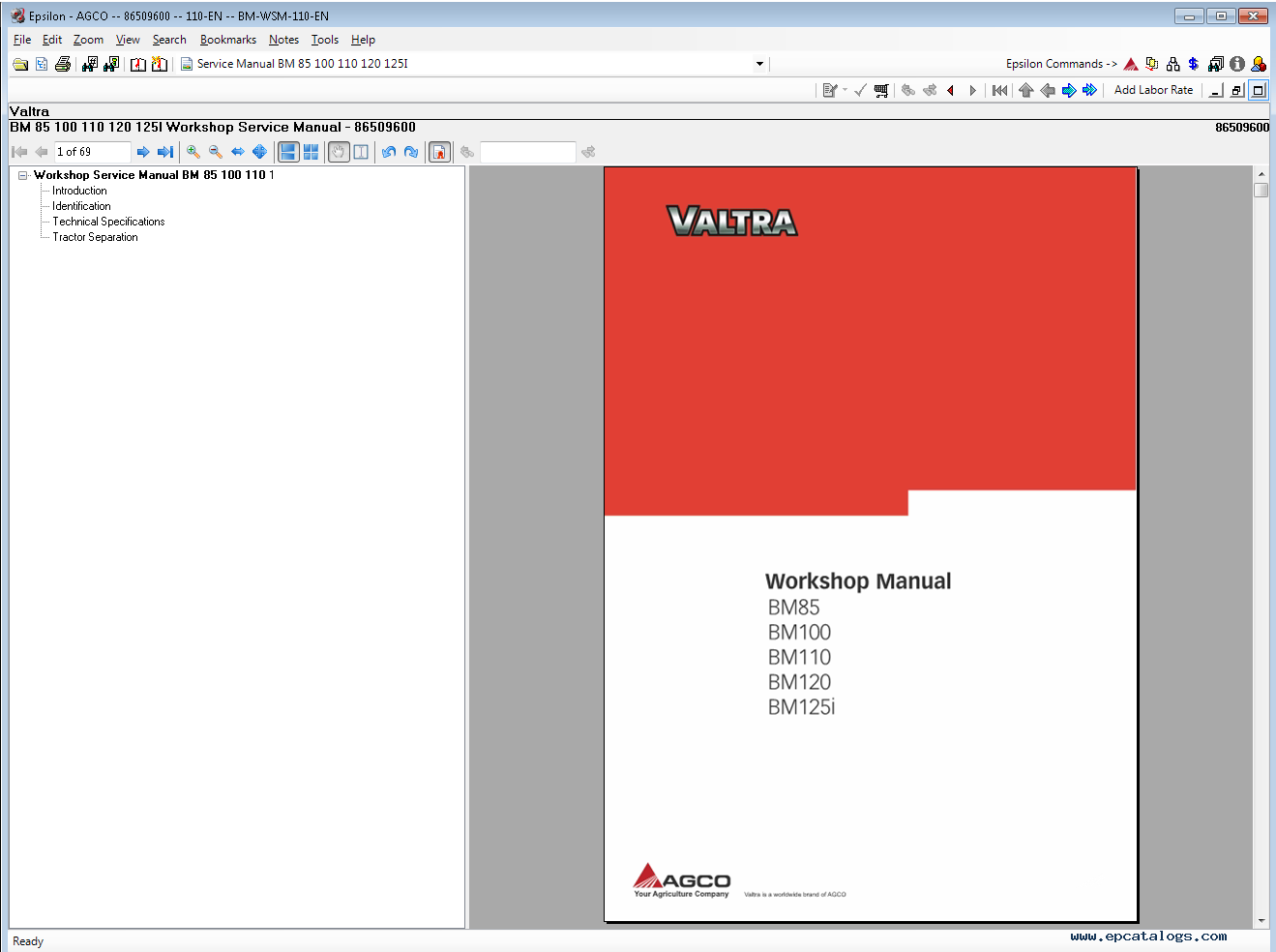Click the inner window restore button

click(x=1237, y=90)
